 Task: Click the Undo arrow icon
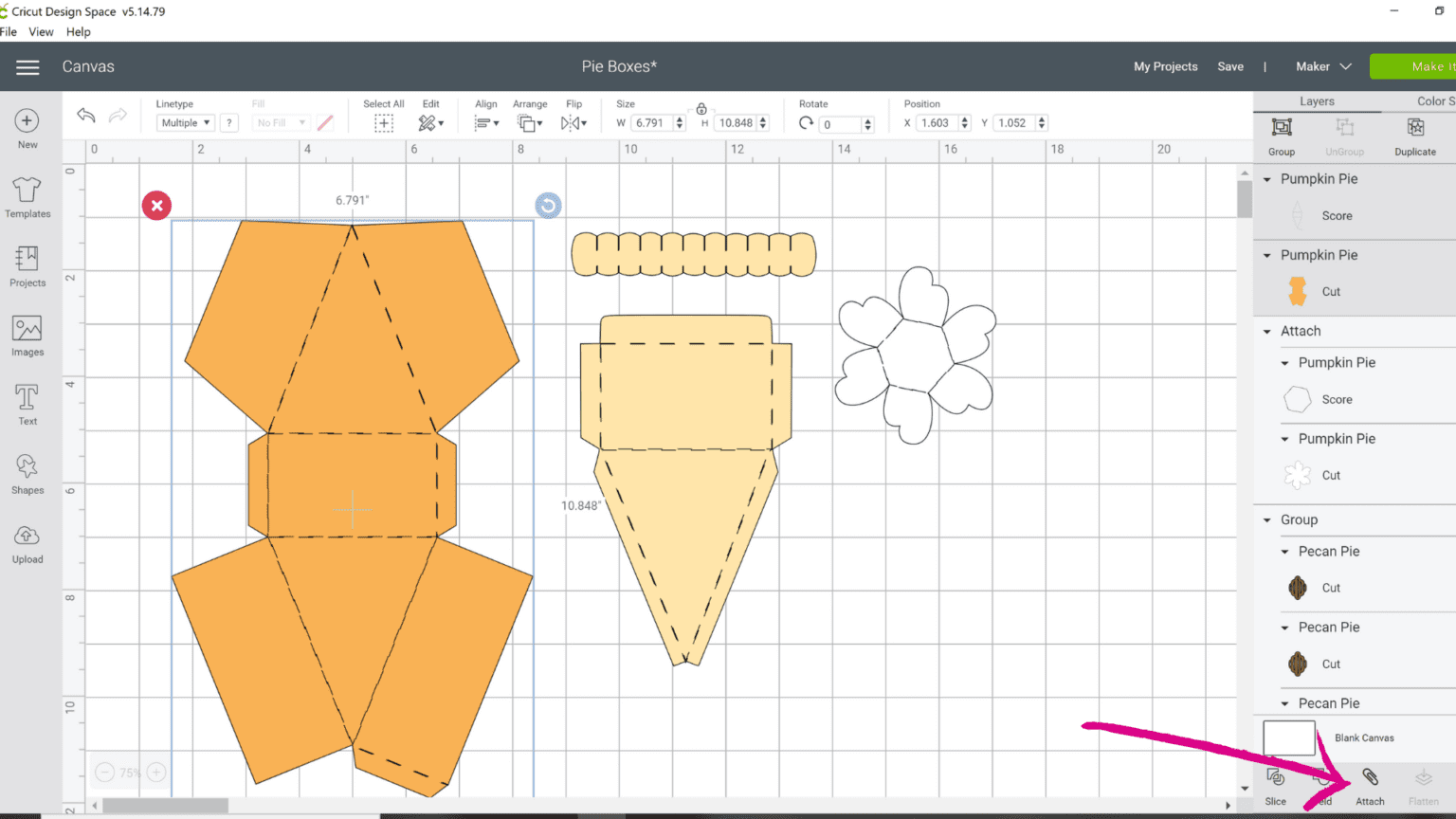[x=86, y=116]
